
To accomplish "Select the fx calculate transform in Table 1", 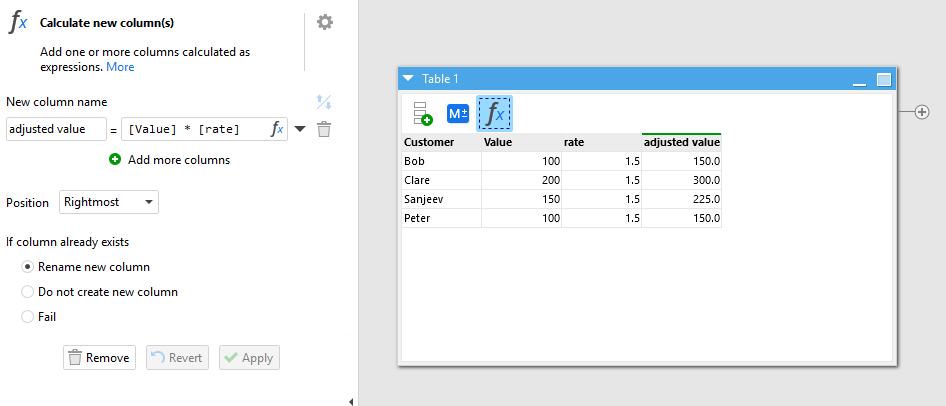I will tap(495, 113).
